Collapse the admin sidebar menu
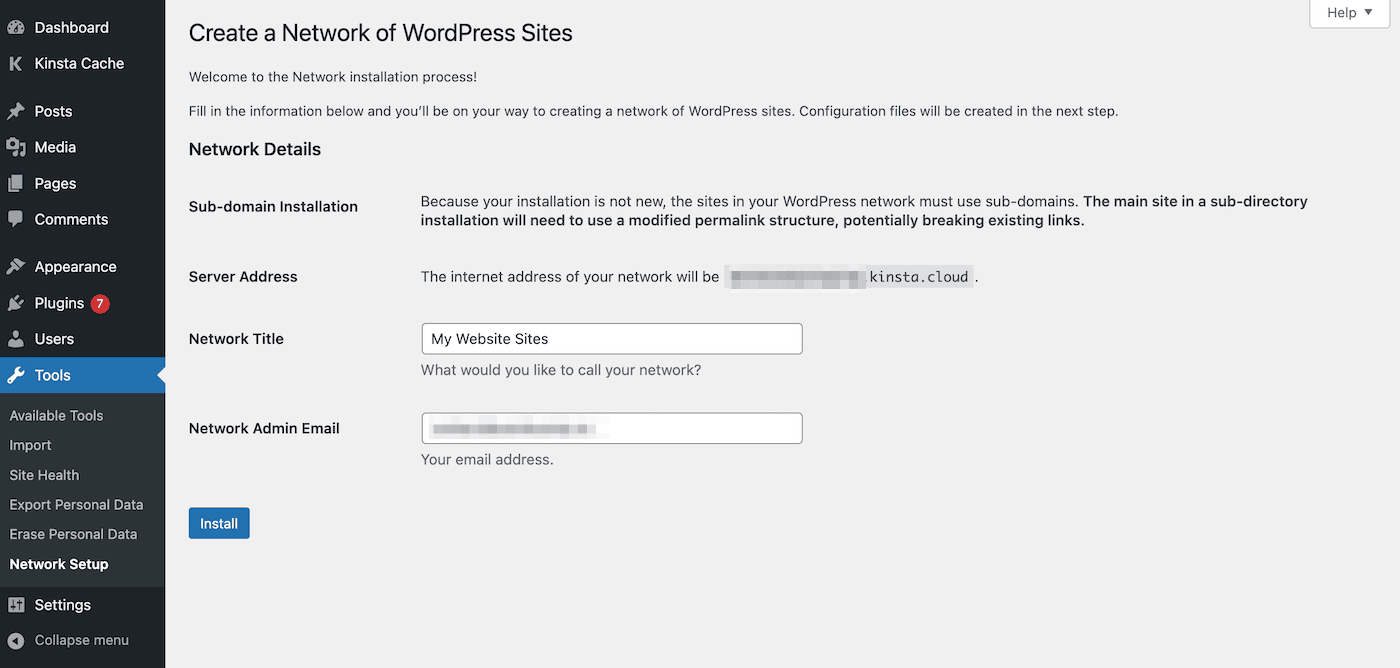Image resolution: width=1400 pixels, height=668 pixels. pyautogui.click(x=70, y=640)
